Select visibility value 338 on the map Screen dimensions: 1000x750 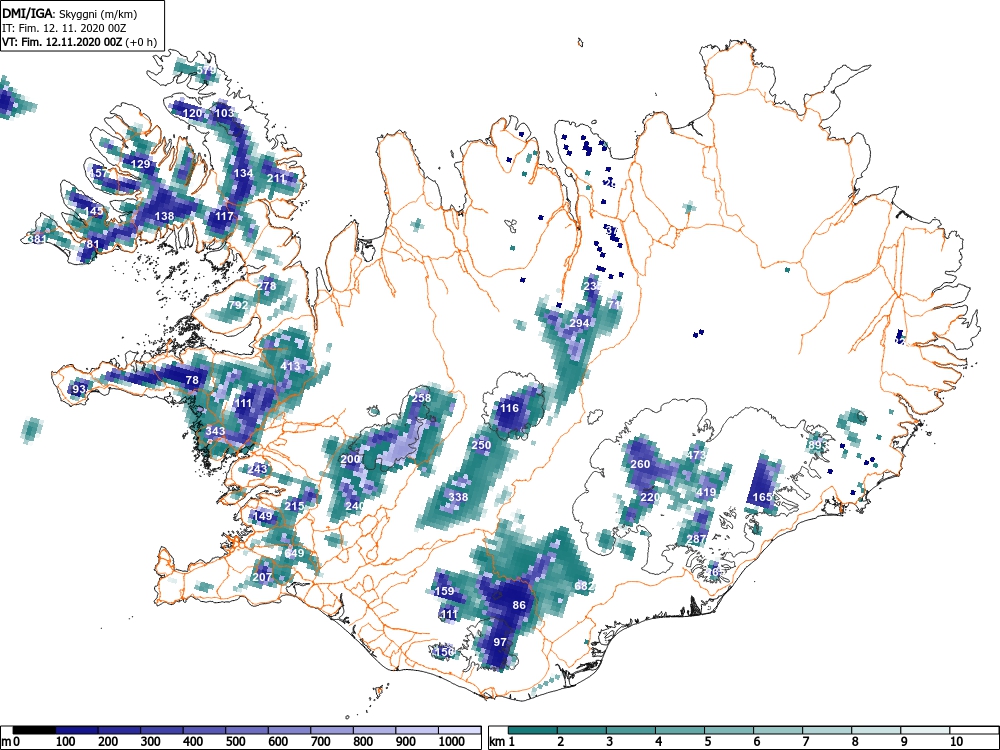click(x=459, y=497)
